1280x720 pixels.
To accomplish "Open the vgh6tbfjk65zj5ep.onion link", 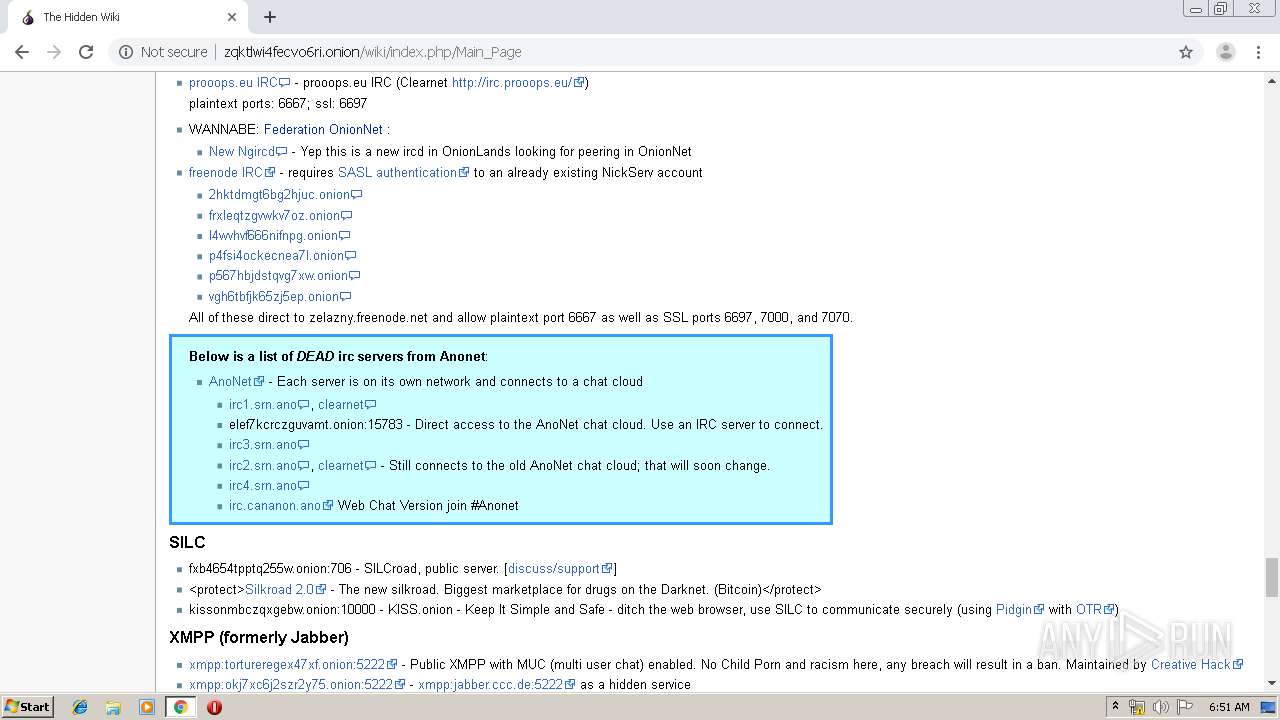I will (280, 296).
